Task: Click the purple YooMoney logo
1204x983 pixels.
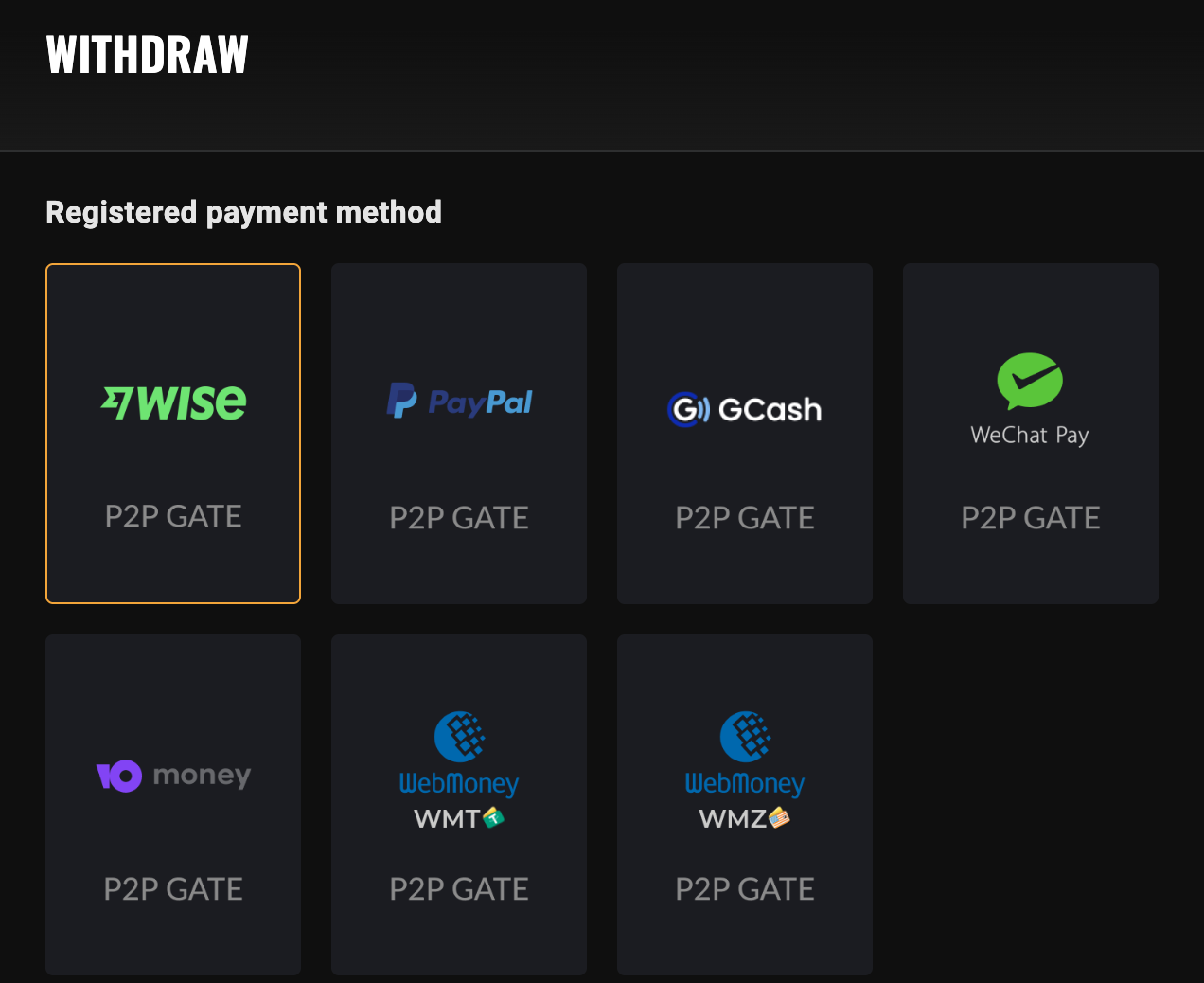Action: coord(119,776)
